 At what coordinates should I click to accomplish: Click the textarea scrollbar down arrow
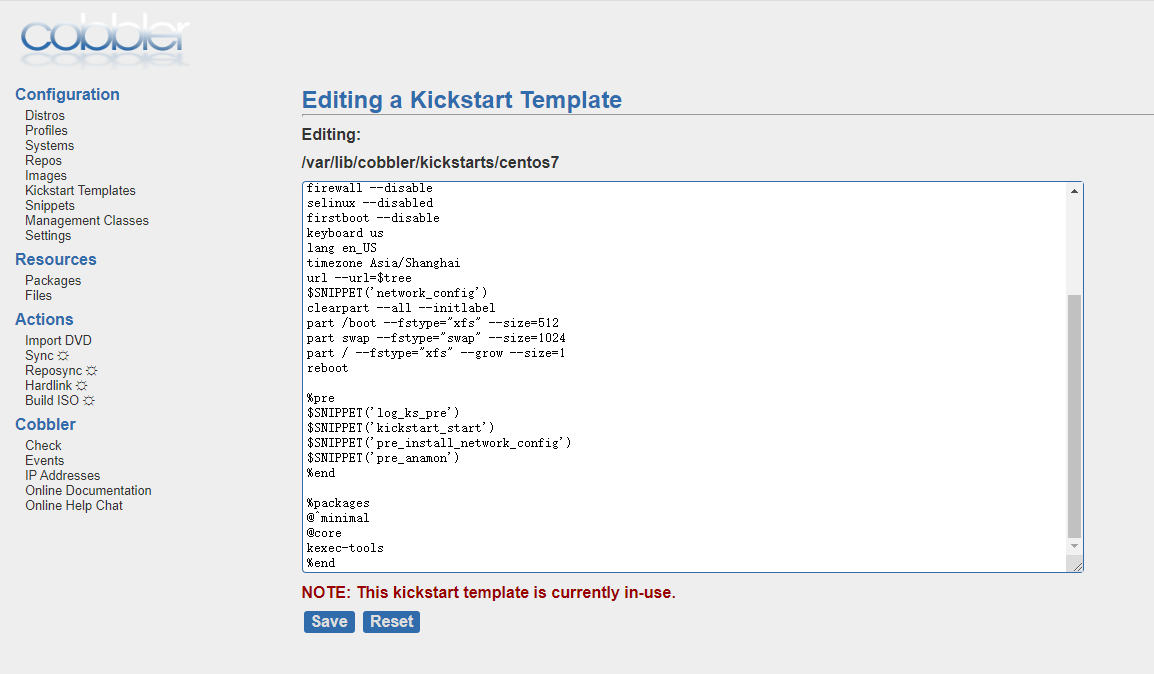[x=1075, y=546]
